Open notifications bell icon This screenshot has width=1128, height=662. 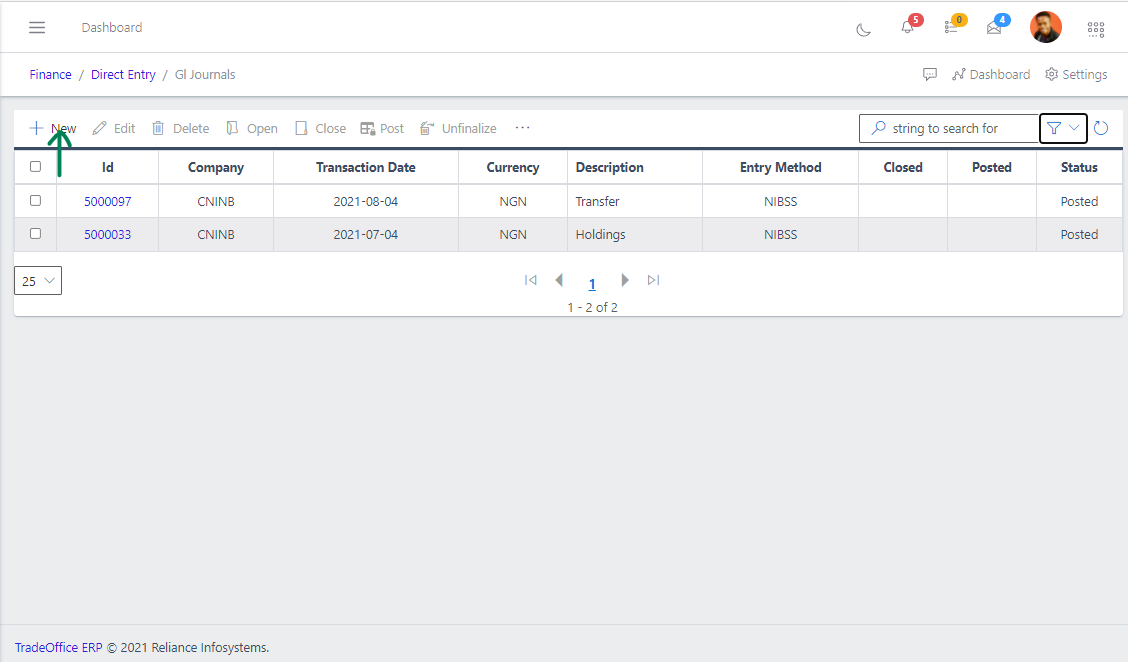tap(907, 28)
